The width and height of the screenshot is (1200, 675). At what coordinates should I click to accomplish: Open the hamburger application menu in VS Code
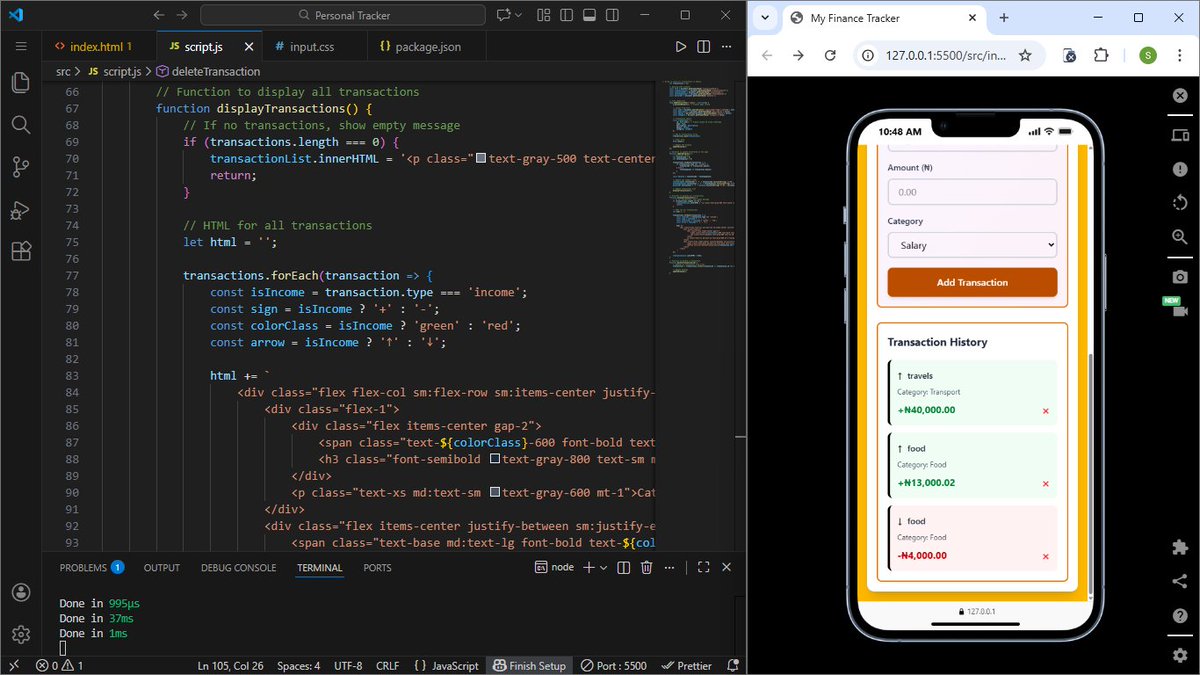tap(20, 47)
